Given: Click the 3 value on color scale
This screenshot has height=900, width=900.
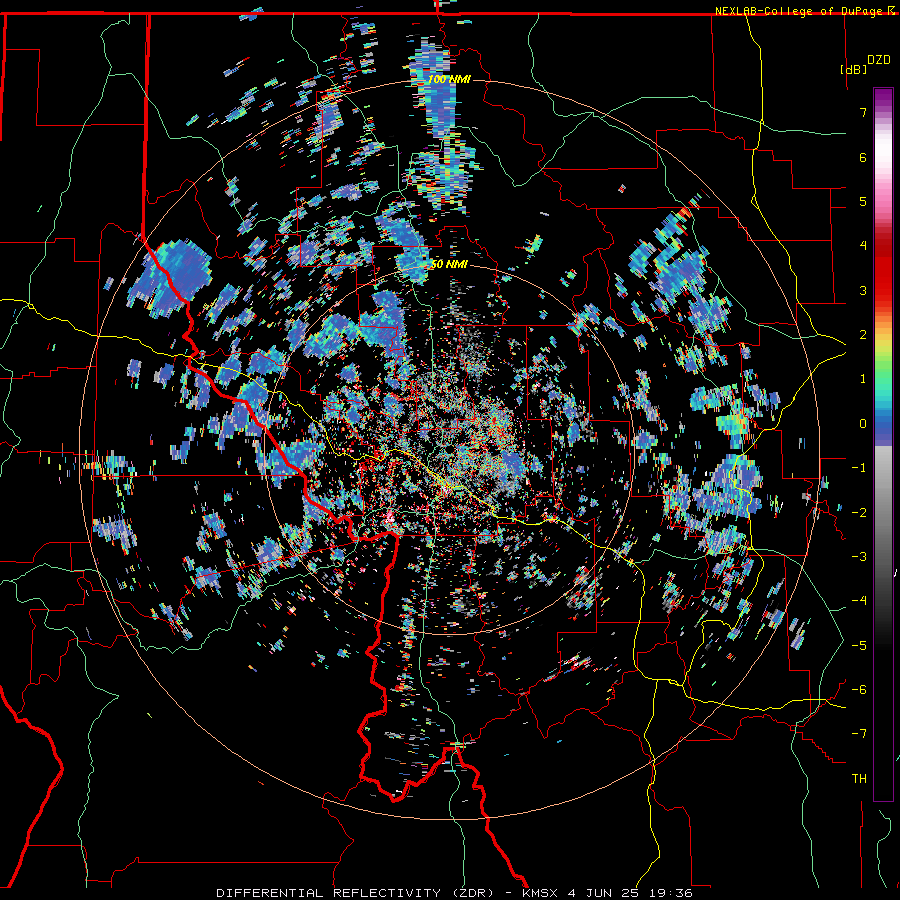Looking at the screenshot, I should click(x=863, y=290).
